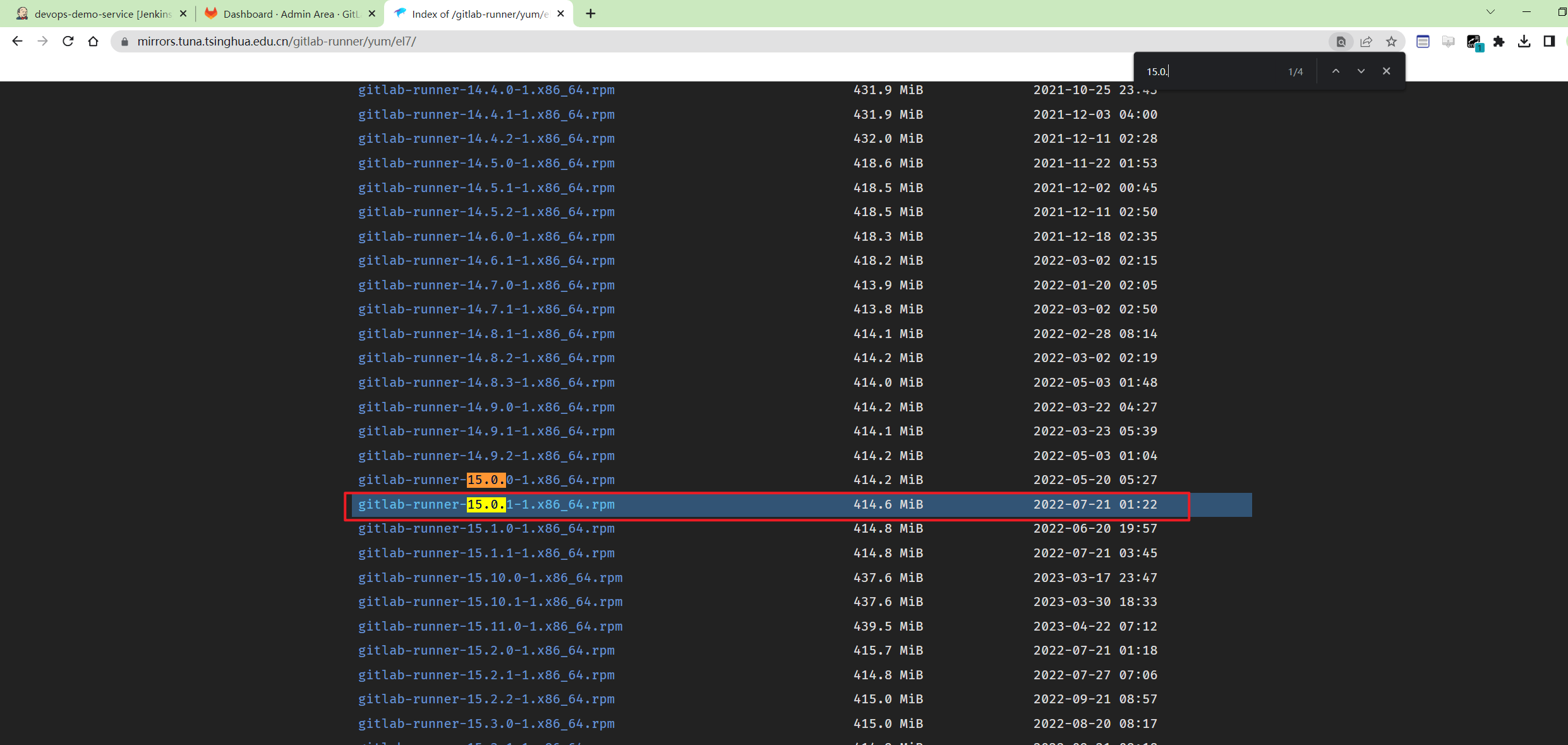Go back to the previous page
Viewport: 1568px width, 745px height.
(17, 41)
